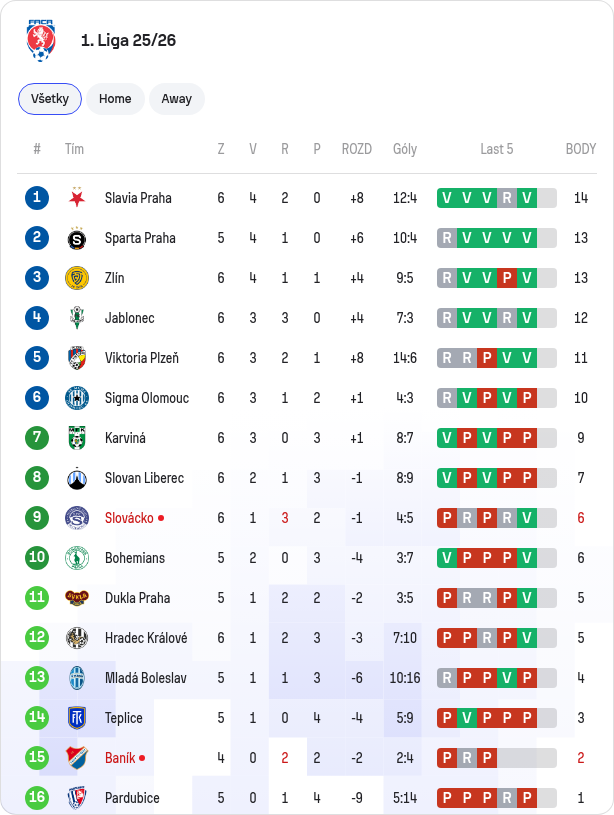
Task: Click the Sparta Praha club crest
Action: (x=77, y=238)
